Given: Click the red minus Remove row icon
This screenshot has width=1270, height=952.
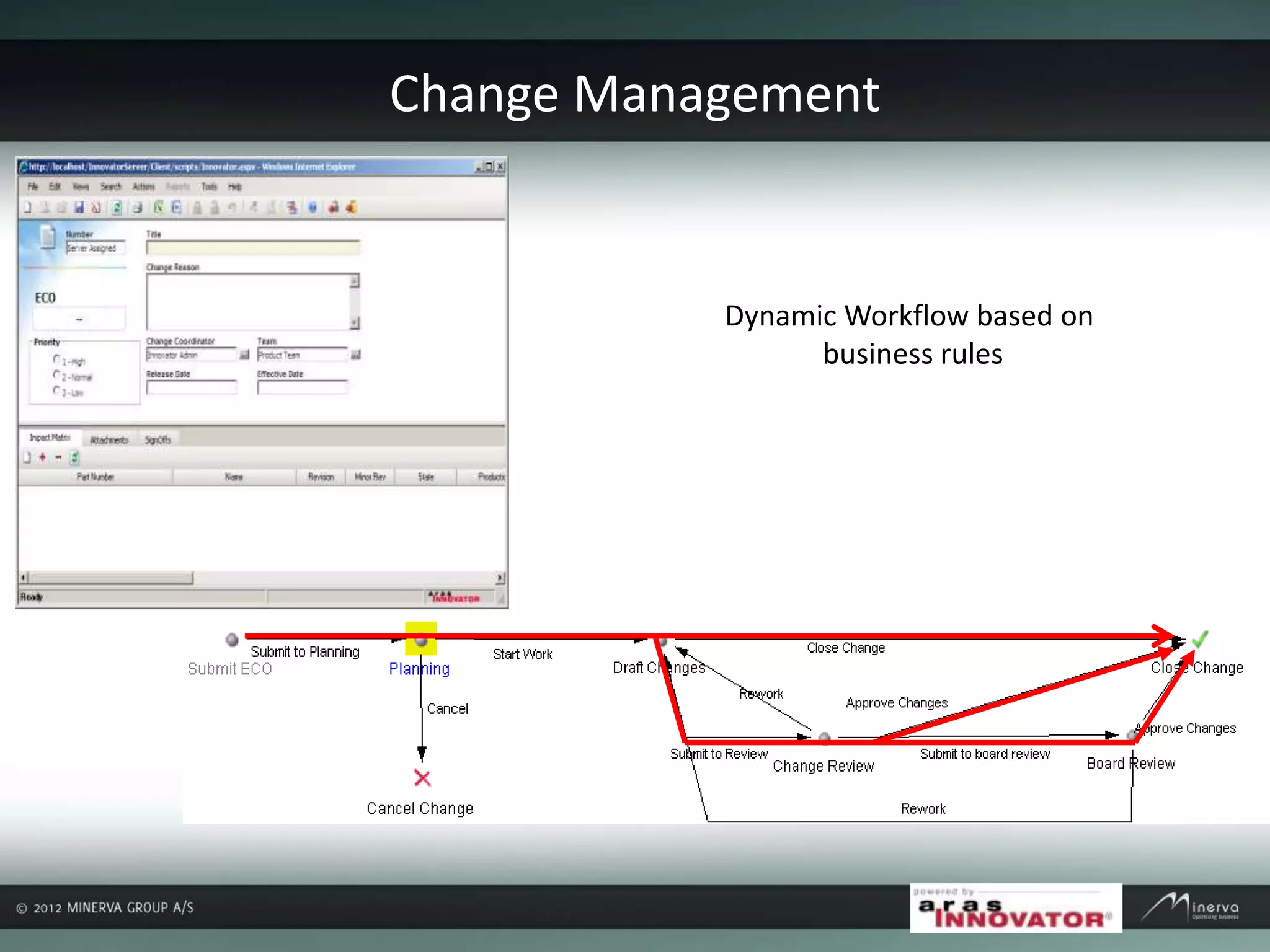Looking at the screenshot, I should point(58,457).
